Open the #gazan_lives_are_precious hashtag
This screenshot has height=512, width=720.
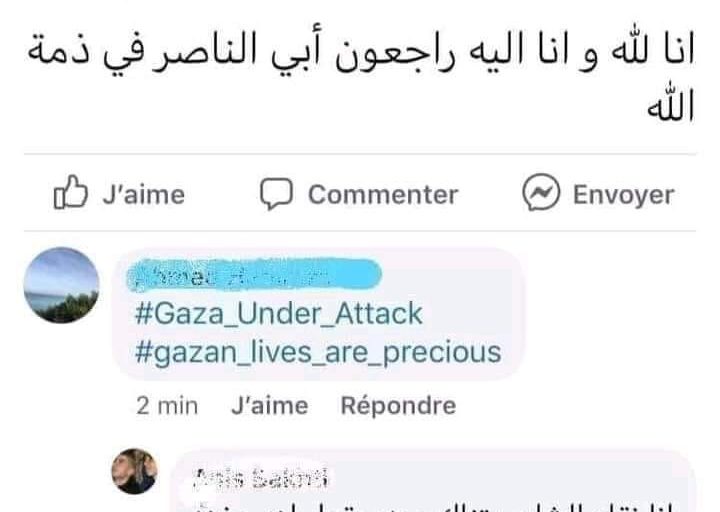317,352
